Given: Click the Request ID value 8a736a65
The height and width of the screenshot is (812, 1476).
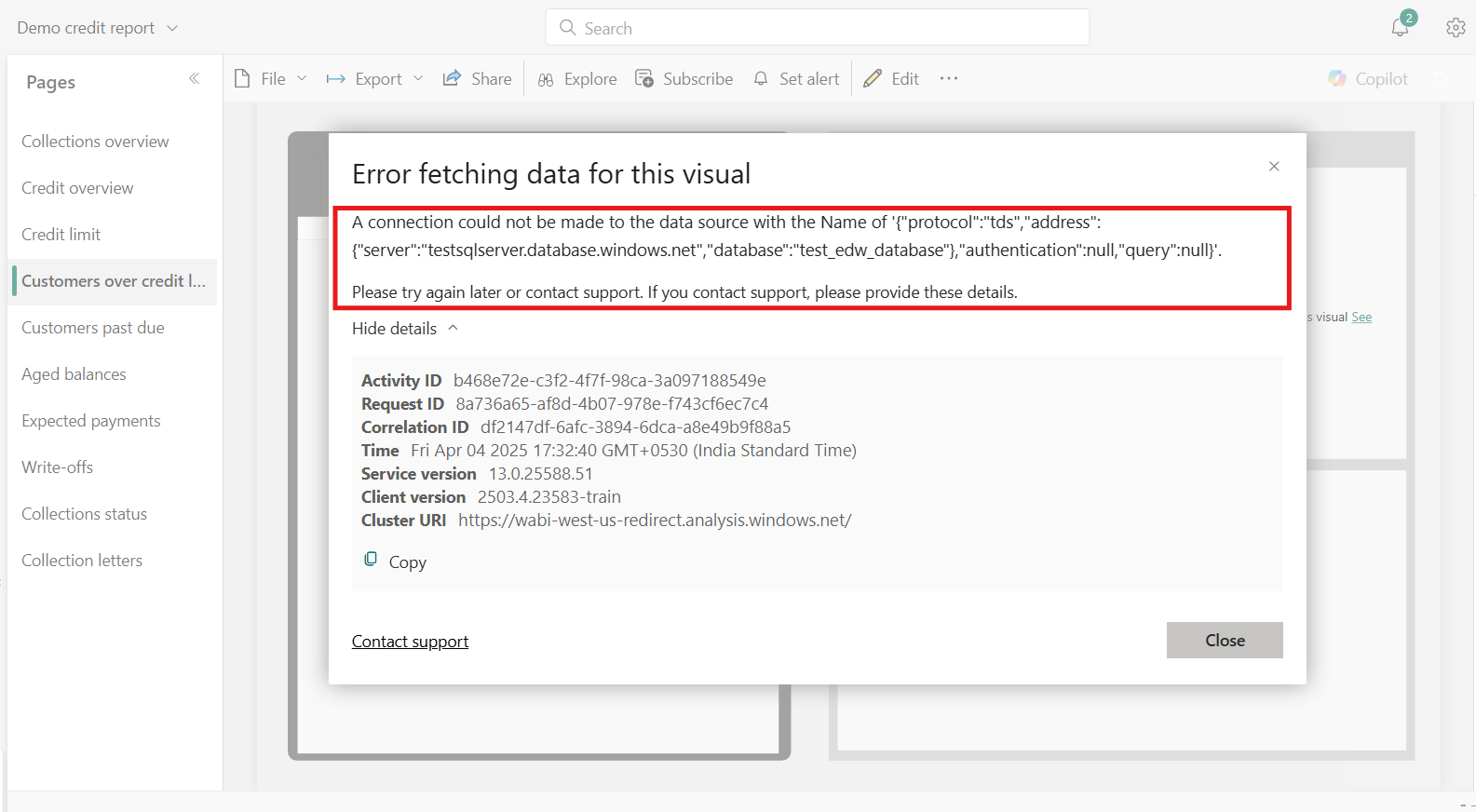Looking at the screenshot, I should tap(612, 403).
